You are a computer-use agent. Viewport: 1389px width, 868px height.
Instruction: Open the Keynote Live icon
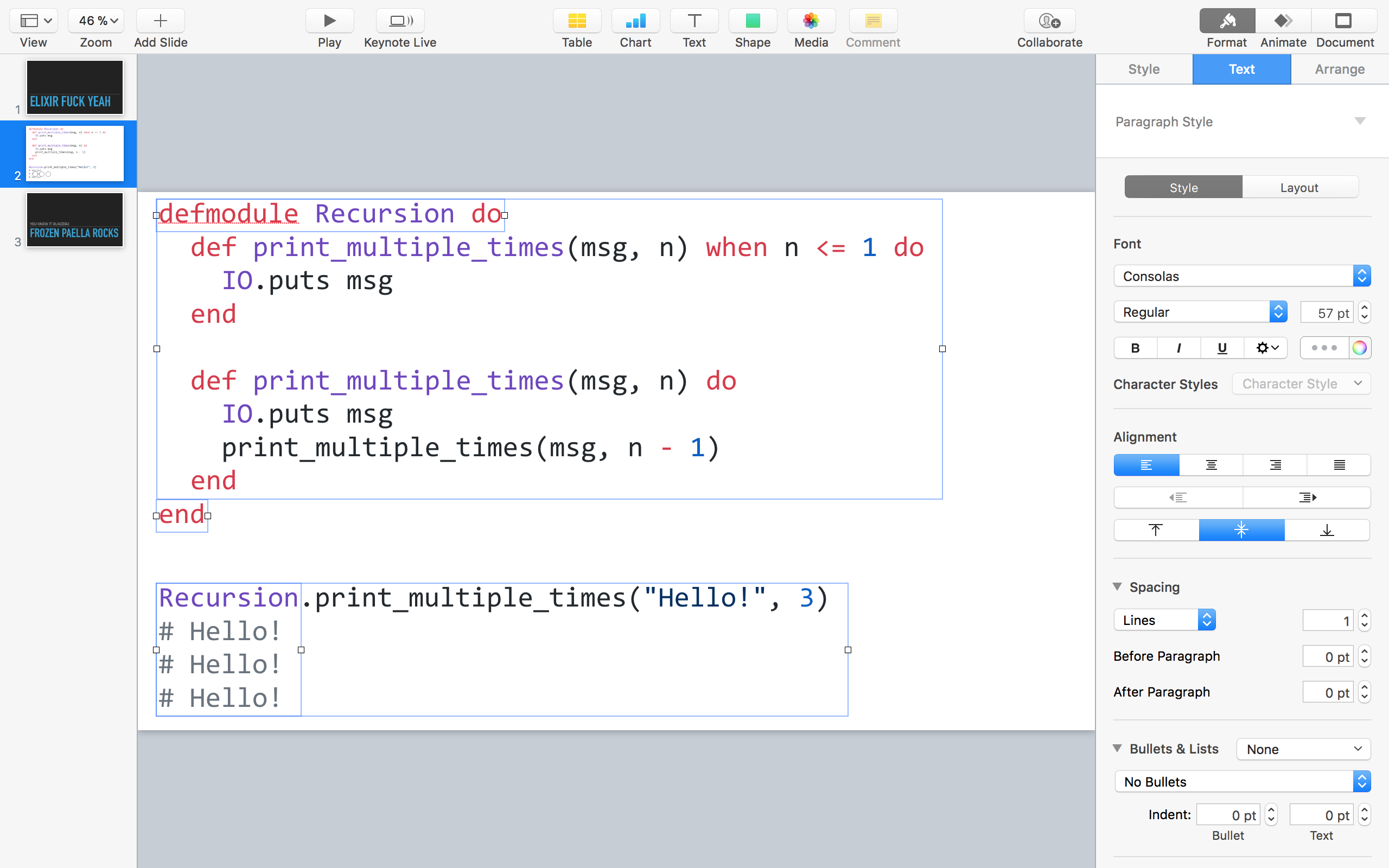point(400,21)
